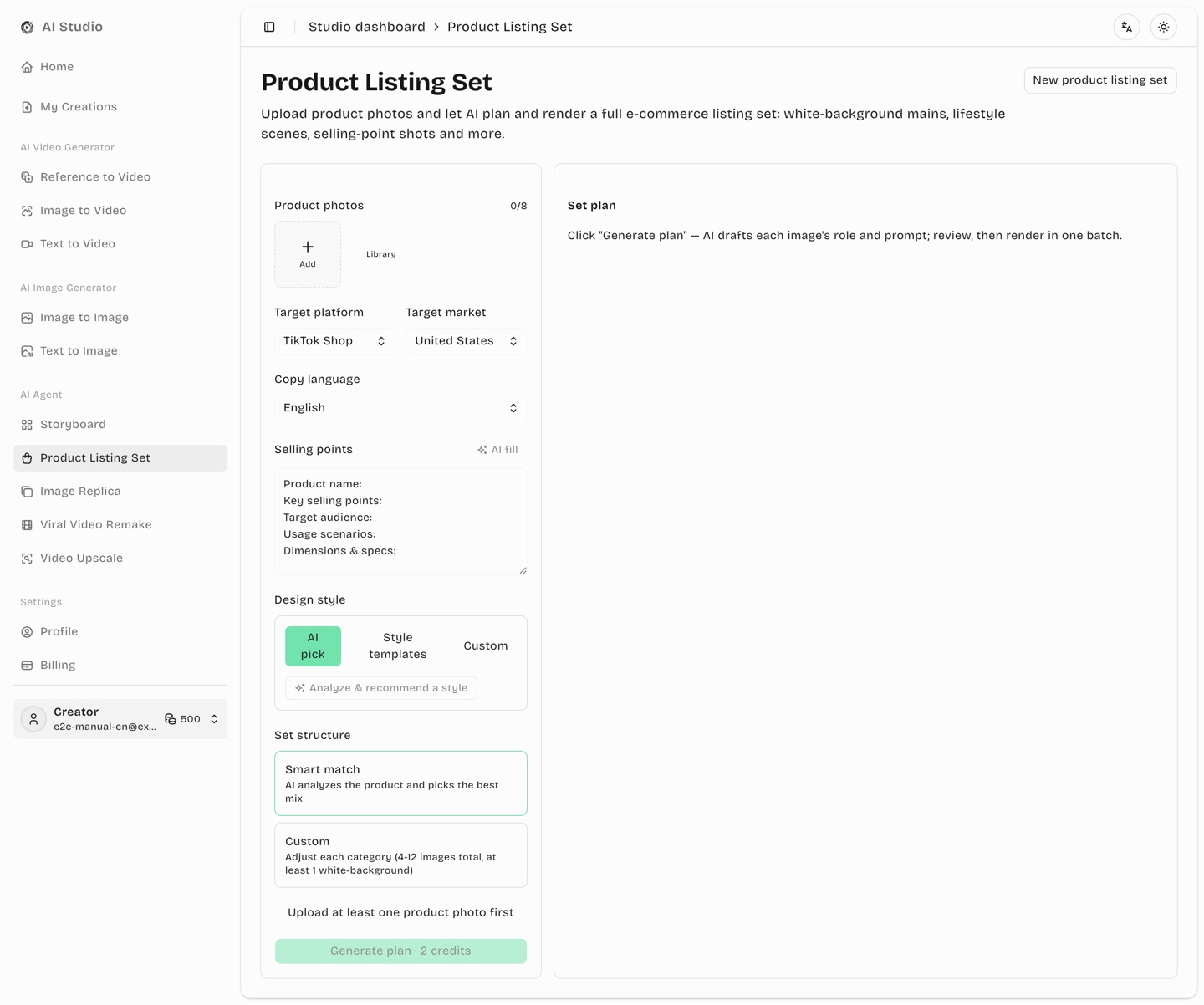
Task: Click Studio dashboard breadcrumb link
Action: click(367, 27)
